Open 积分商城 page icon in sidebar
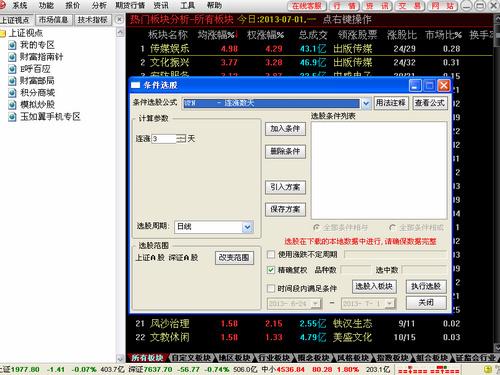 pos(12,93)
